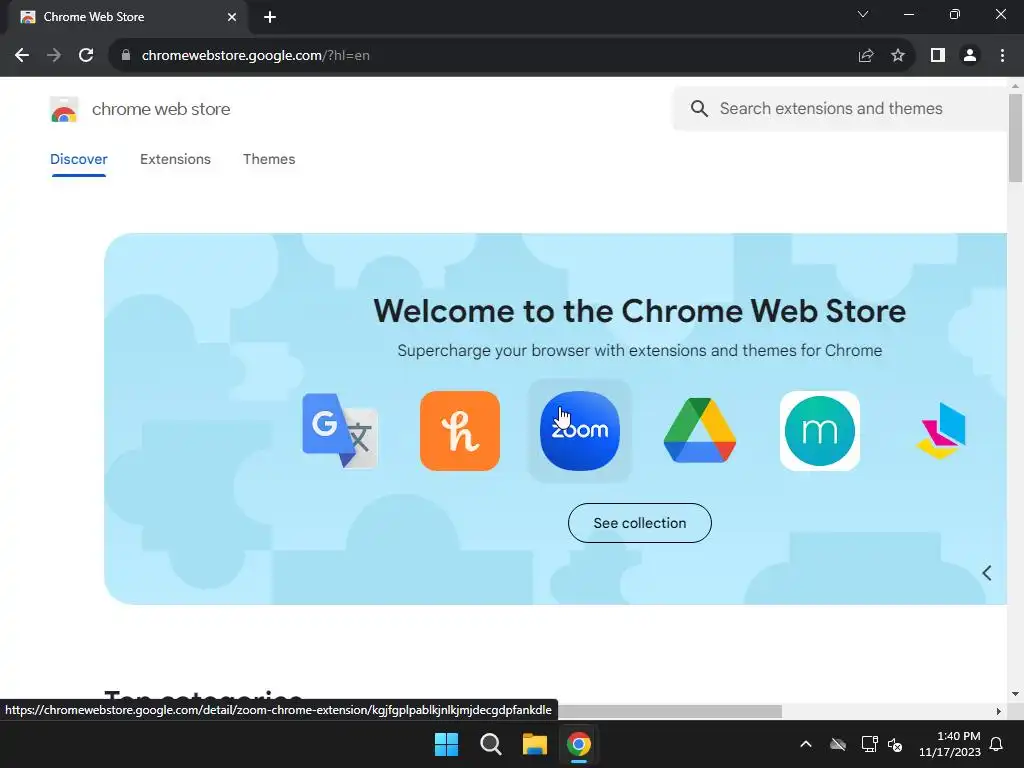Open the Chrome profile avatar
This screenshot has height=768, width=1024.
point(970,56)
